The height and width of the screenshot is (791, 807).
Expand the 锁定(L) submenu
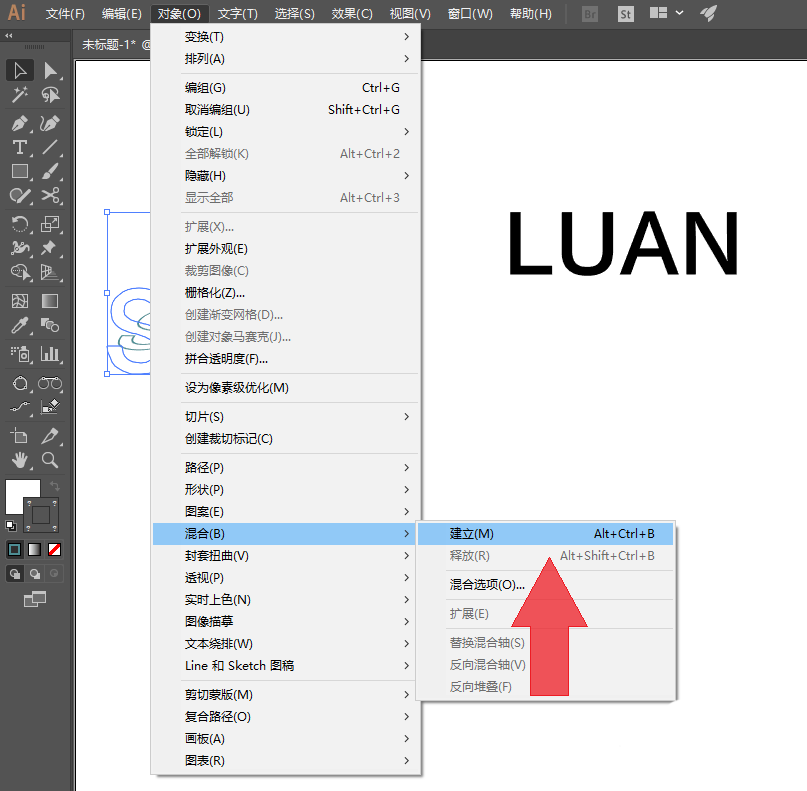coord(287,132)
